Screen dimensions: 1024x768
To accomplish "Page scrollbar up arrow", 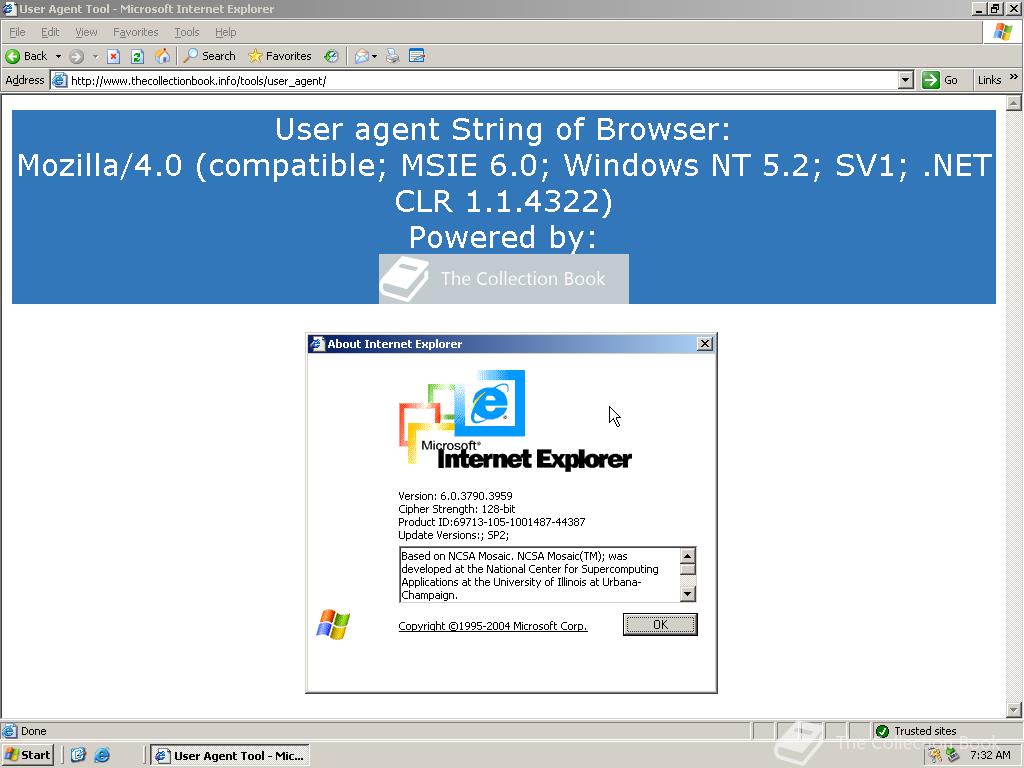I will 1014,103.
